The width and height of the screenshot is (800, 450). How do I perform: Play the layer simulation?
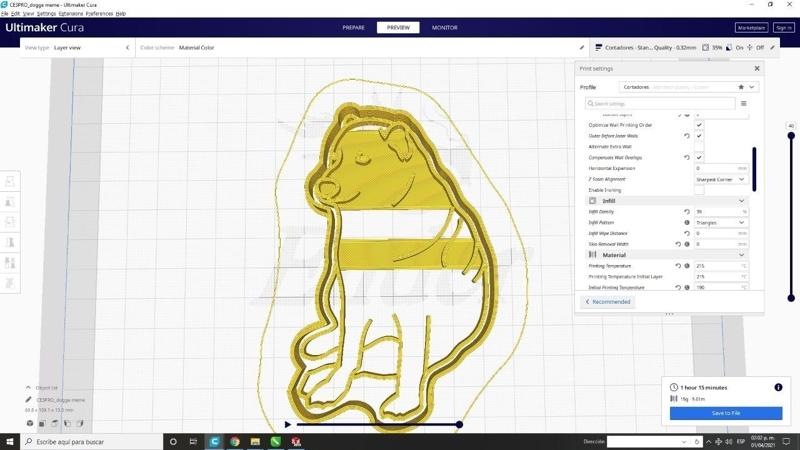click(x=288, y=424)
